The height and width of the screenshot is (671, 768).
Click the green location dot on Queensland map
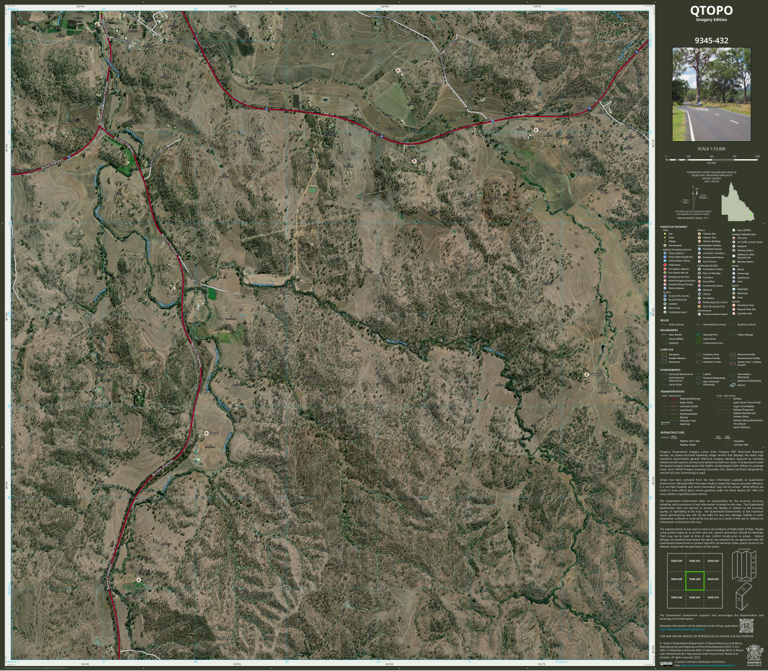(x=751, y=215)
